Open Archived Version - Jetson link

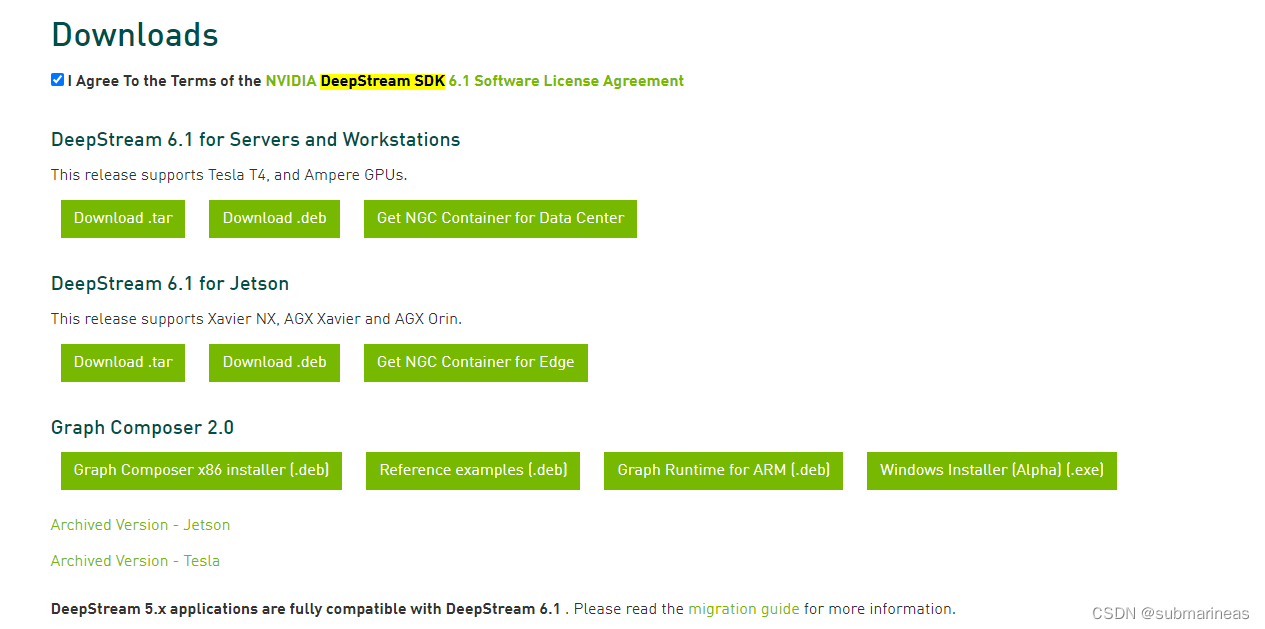pyautogui.click(x=140, y=525)
